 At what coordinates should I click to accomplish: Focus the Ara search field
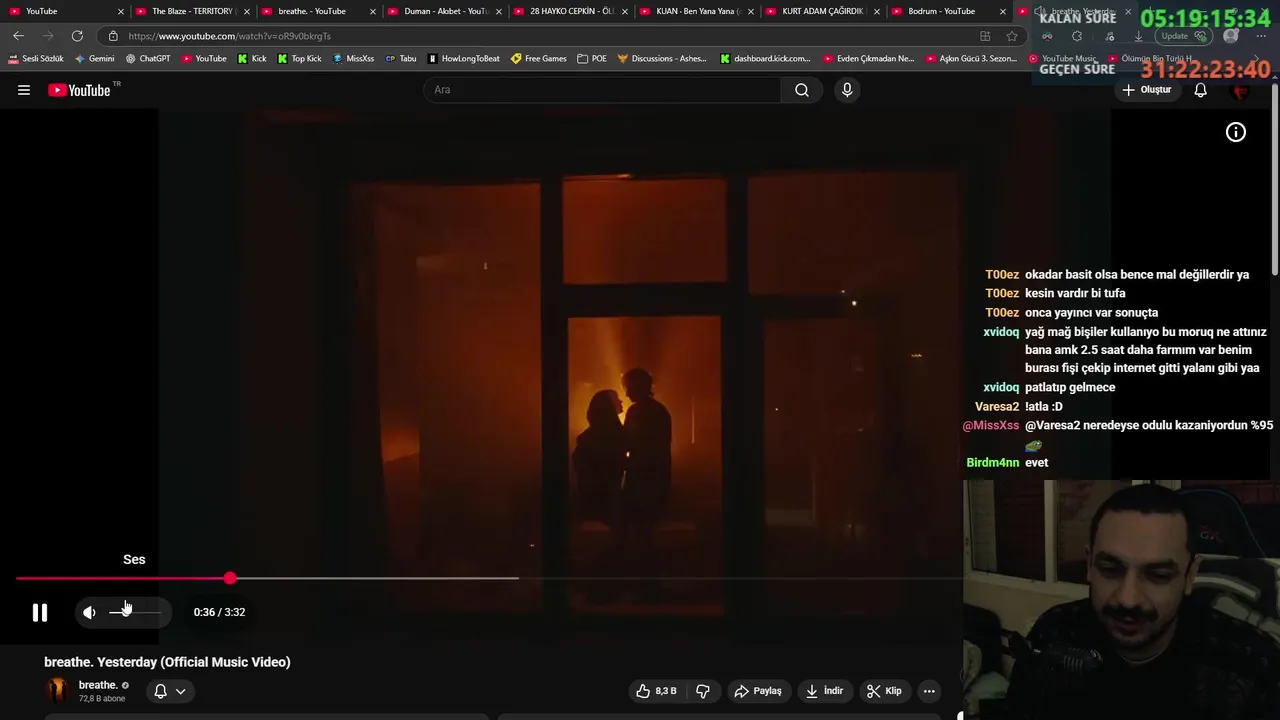602,90
